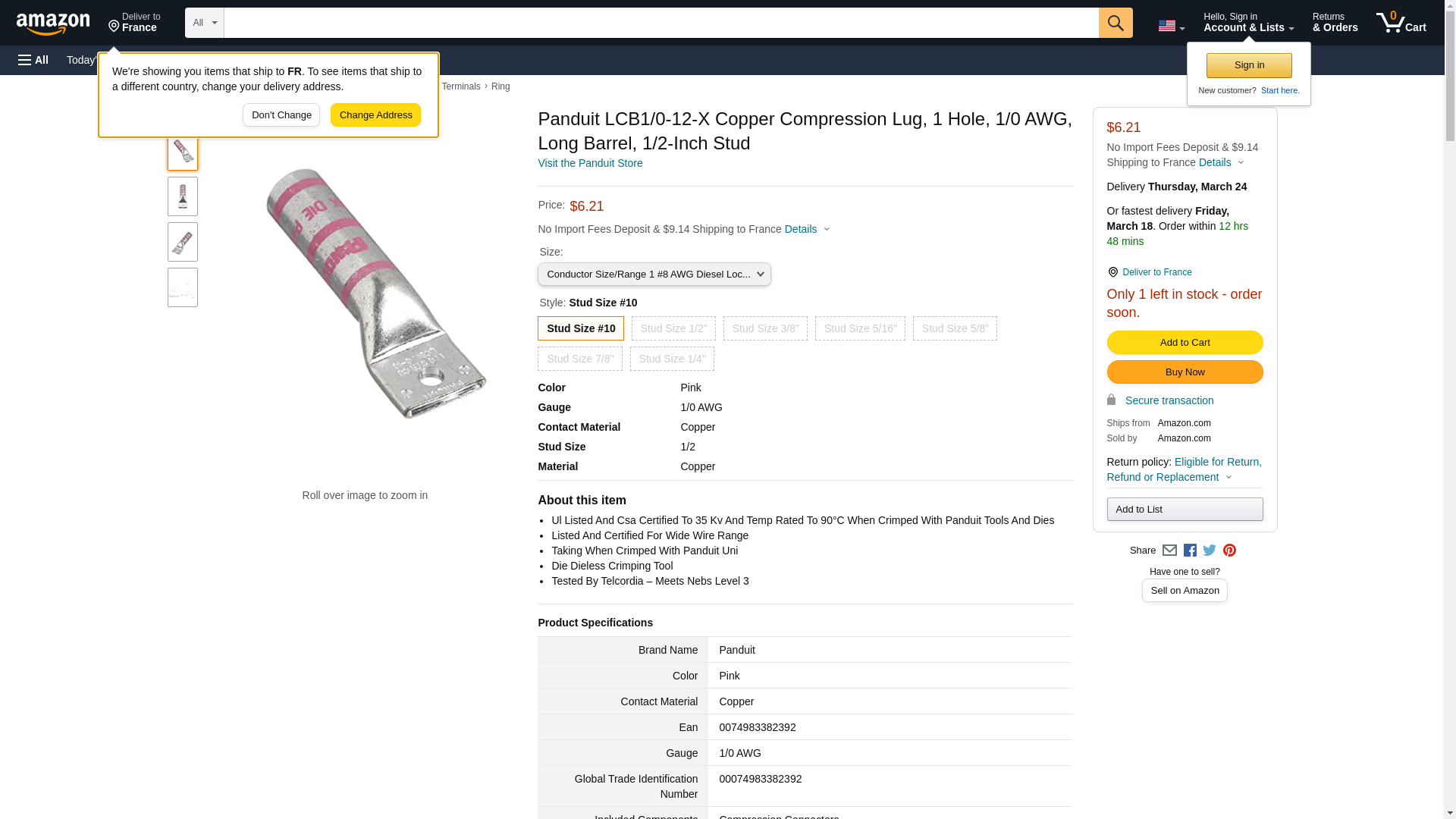The width and height of the screenshot is (1456, 819).
Task: Share product via email icon
Action: (x=1169, y=551)
